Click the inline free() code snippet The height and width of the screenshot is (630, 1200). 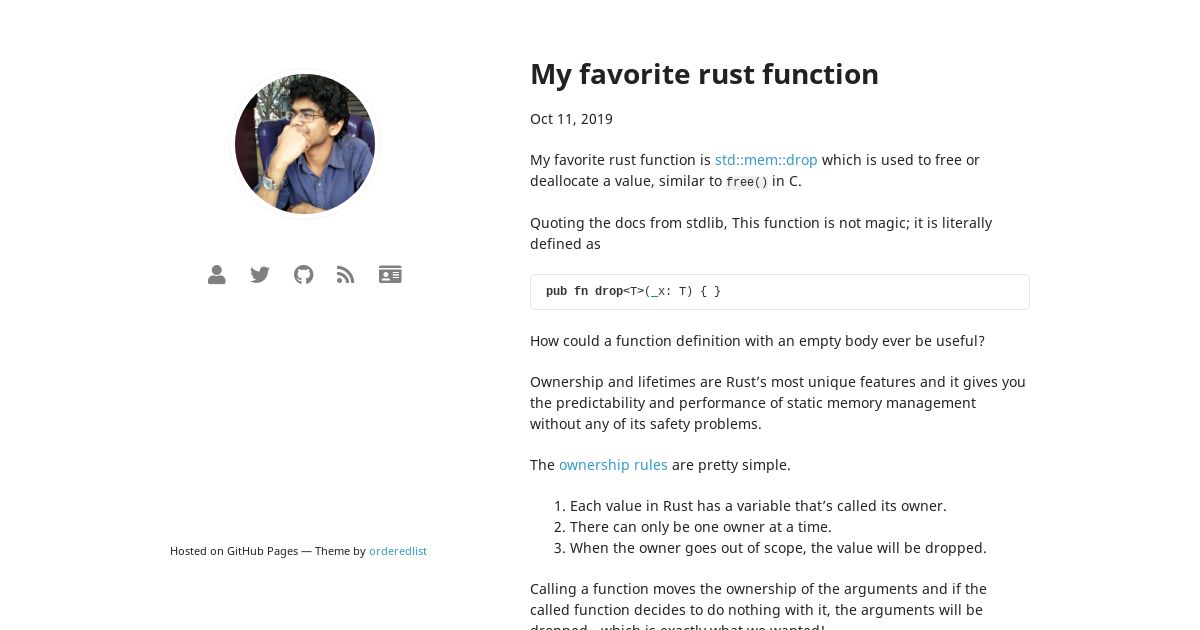[747, 182]
